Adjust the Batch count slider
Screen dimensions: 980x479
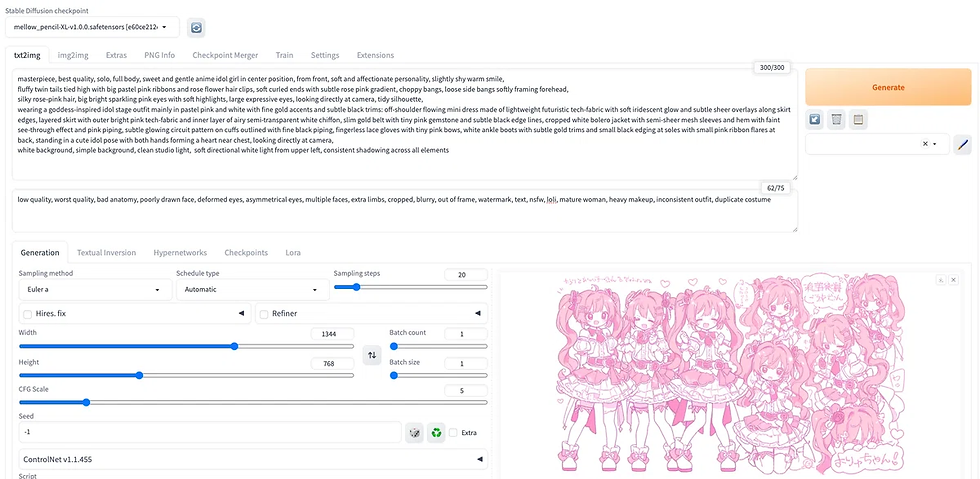[x=439, y=346]
